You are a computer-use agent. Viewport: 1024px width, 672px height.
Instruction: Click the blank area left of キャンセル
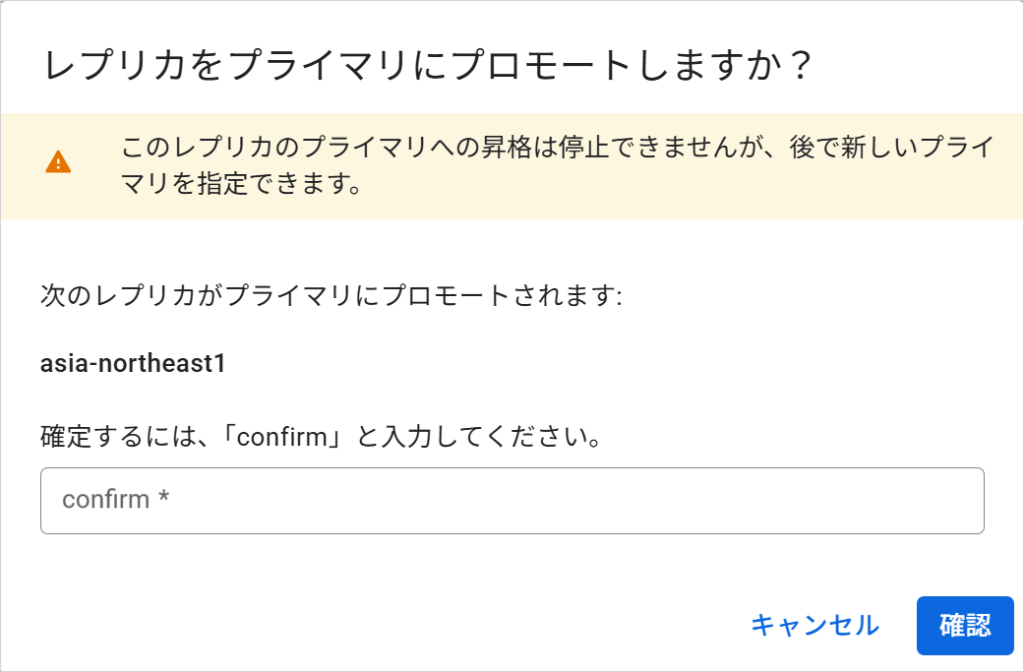click(400, 626)
